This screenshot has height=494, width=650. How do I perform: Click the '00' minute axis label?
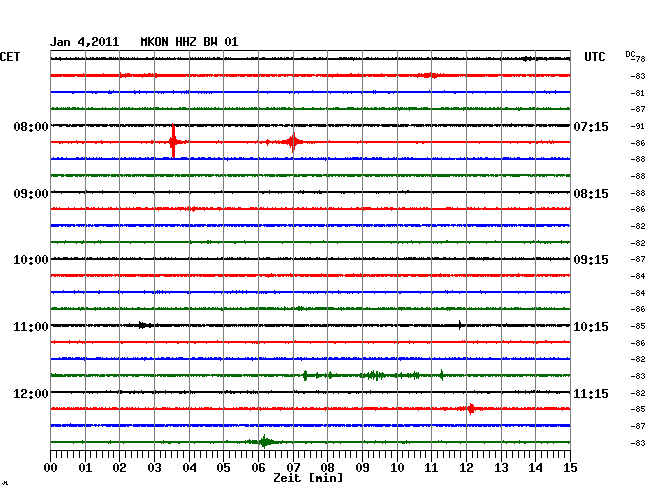coord(51,468)
